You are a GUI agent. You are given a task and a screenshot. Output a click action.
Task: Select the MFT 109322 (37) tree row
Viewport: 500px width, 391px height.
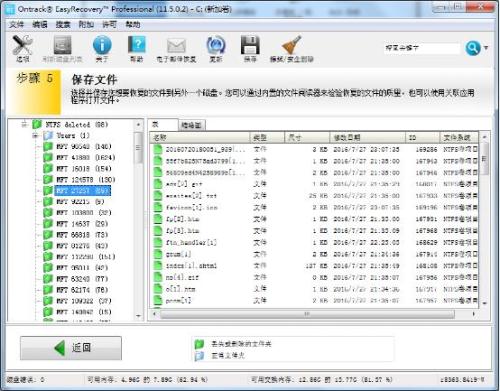point(84,301)
